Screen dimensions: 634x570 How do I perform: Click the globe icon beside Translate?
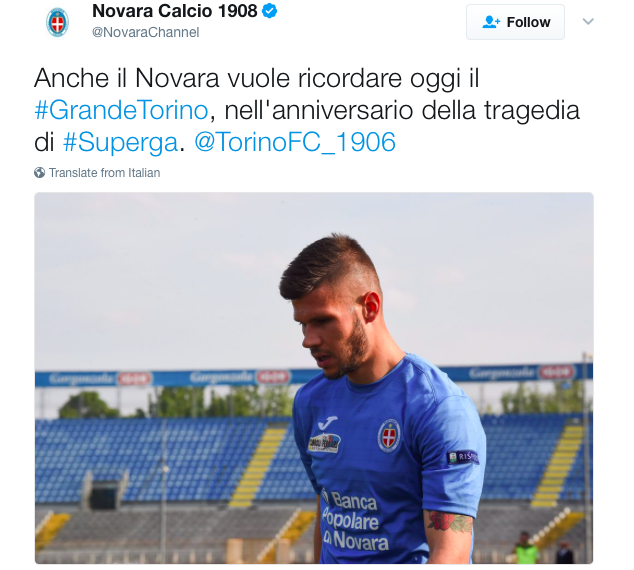40,173
